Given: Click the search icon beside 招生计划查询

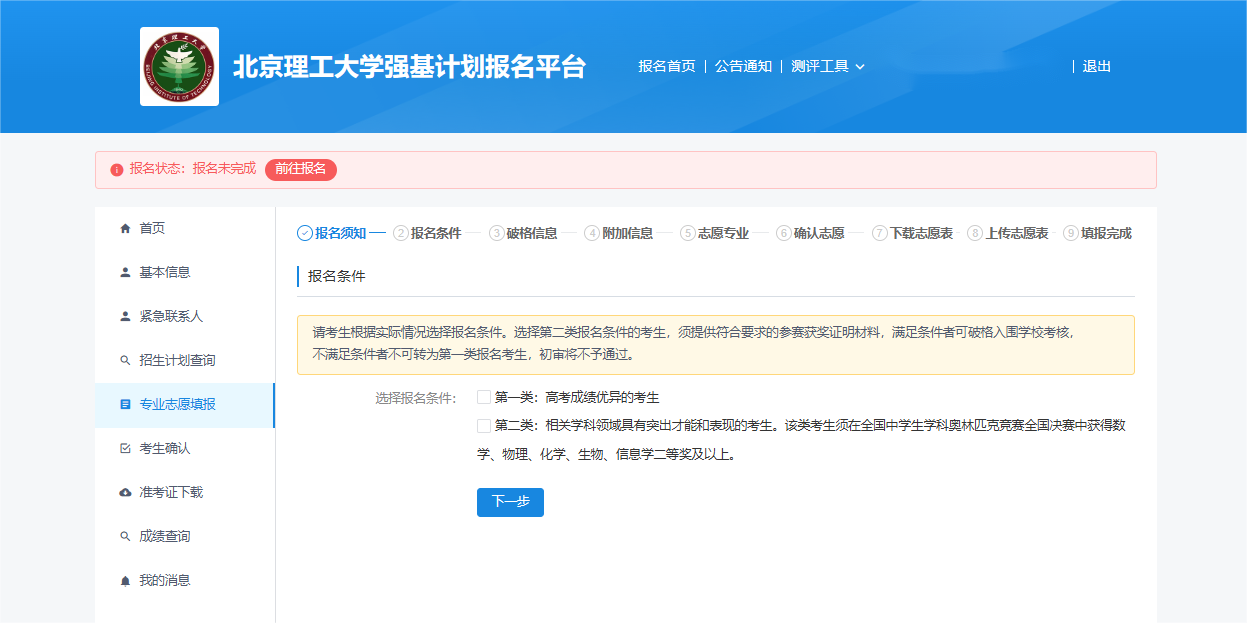Looking at the screenshot, I should click(x=125, y=360).
